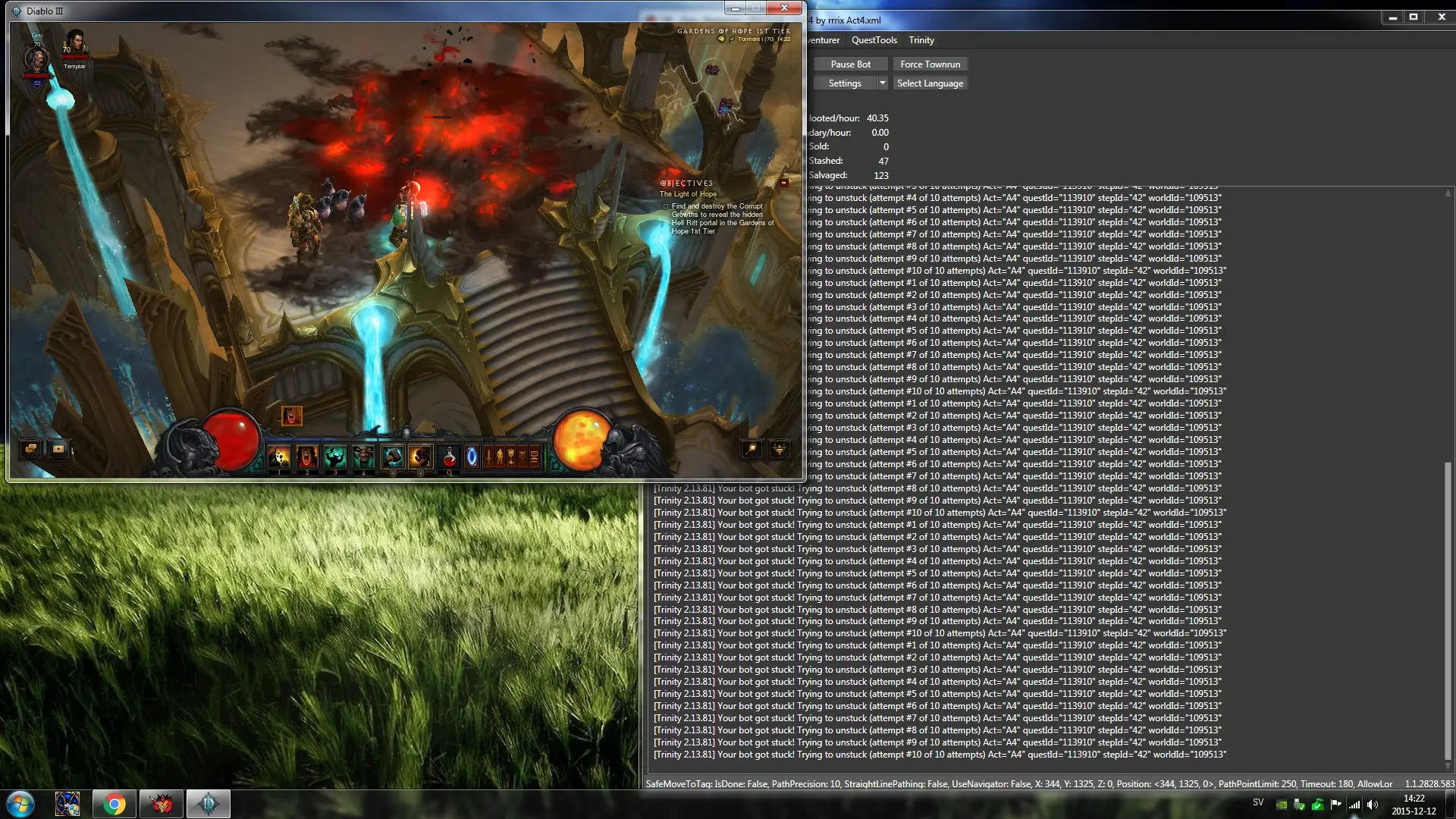Click the SafeMoveToTag status bar text
This screenshot has height=819, width=1456.
pos(1018,784)
